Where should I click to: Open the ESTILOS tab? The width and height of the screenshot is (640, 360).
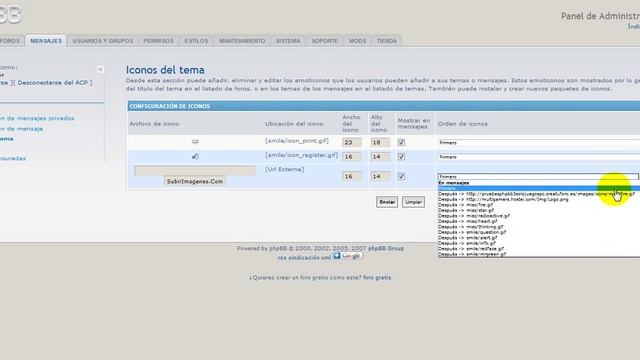pos(196,41)
